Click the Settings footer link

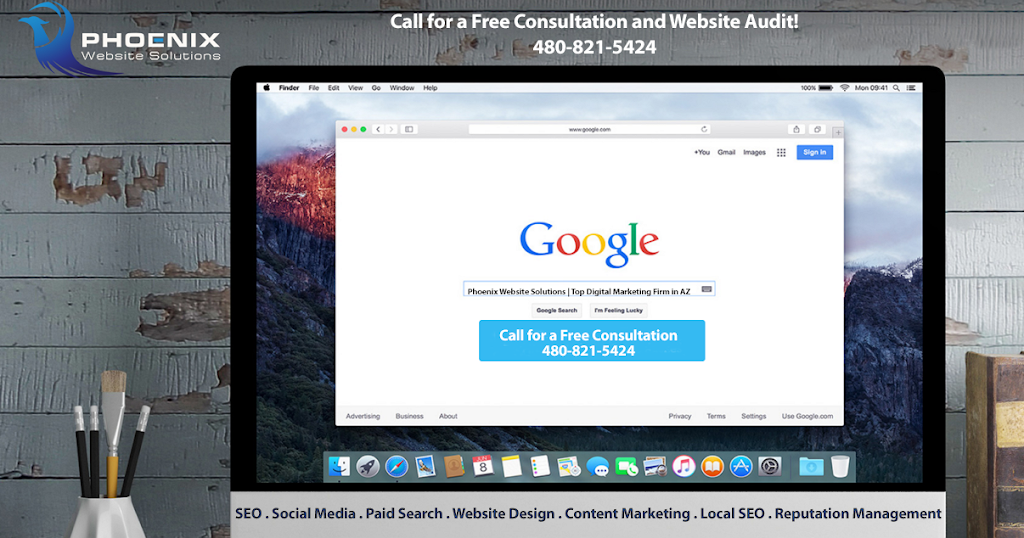[x=754, y=416]
